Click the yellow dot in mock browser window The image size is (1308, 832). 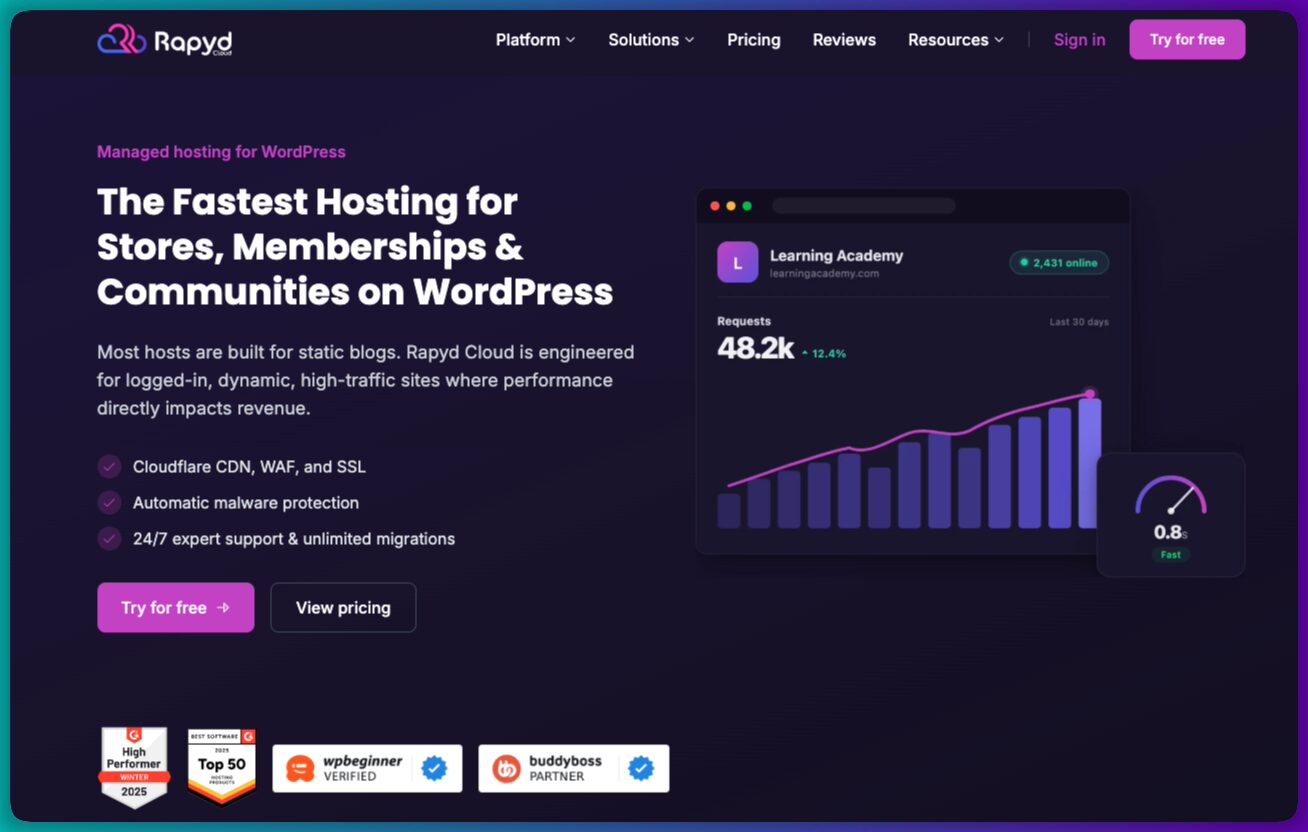coord(731,206)
